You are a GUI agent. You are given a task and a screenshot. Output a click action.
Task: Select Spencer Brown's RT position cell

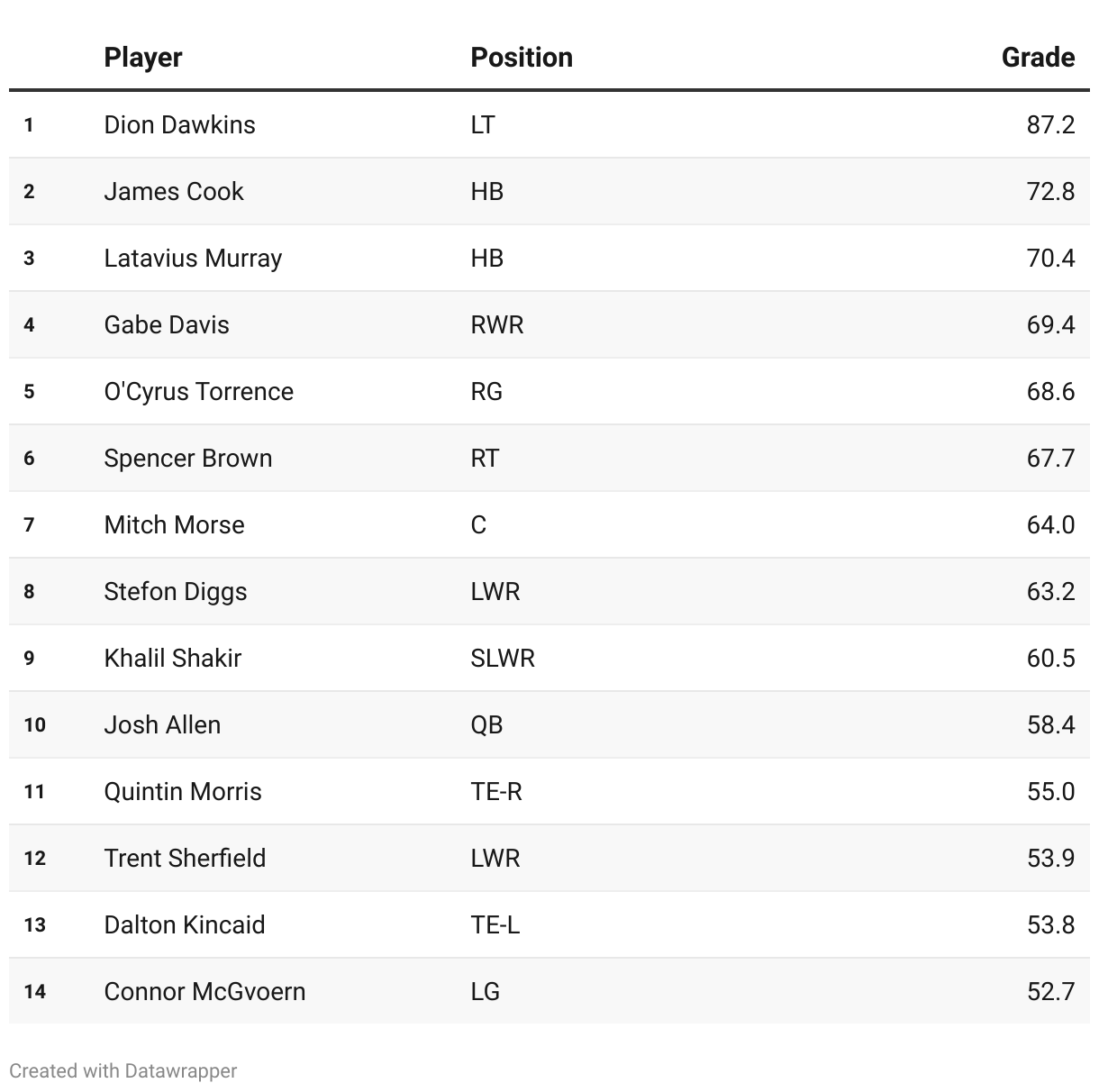coord(485,458)
